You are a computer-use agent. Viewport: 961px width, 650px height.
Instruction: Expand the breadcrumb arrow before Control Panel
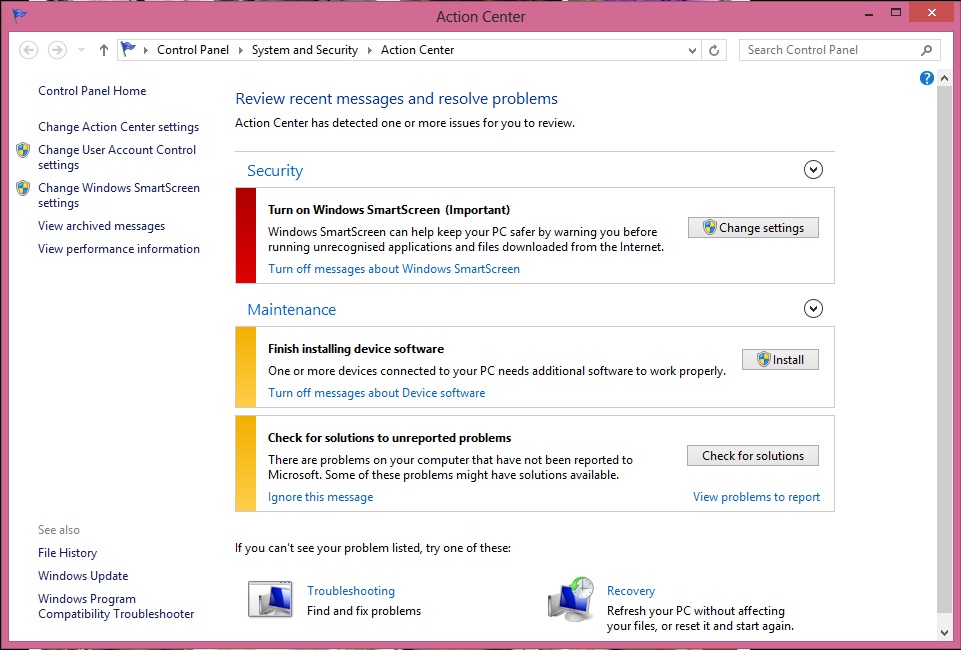click(145, 50)
